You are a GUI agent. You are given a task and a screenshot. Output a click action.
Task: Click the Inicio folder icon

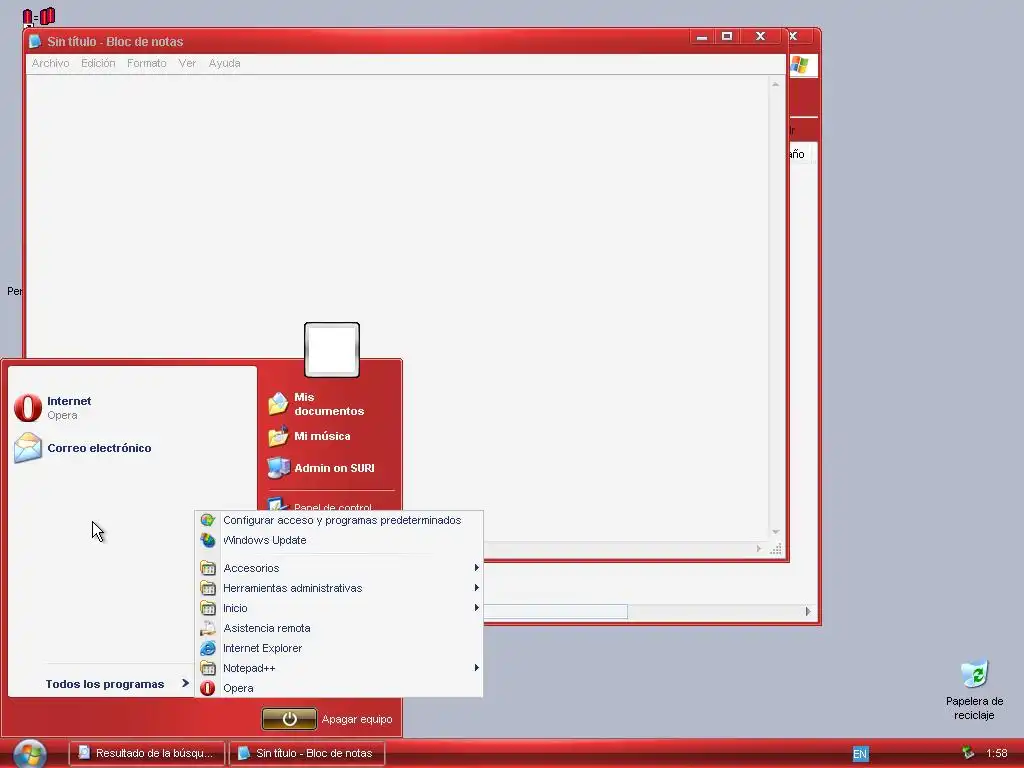[208, 608]
